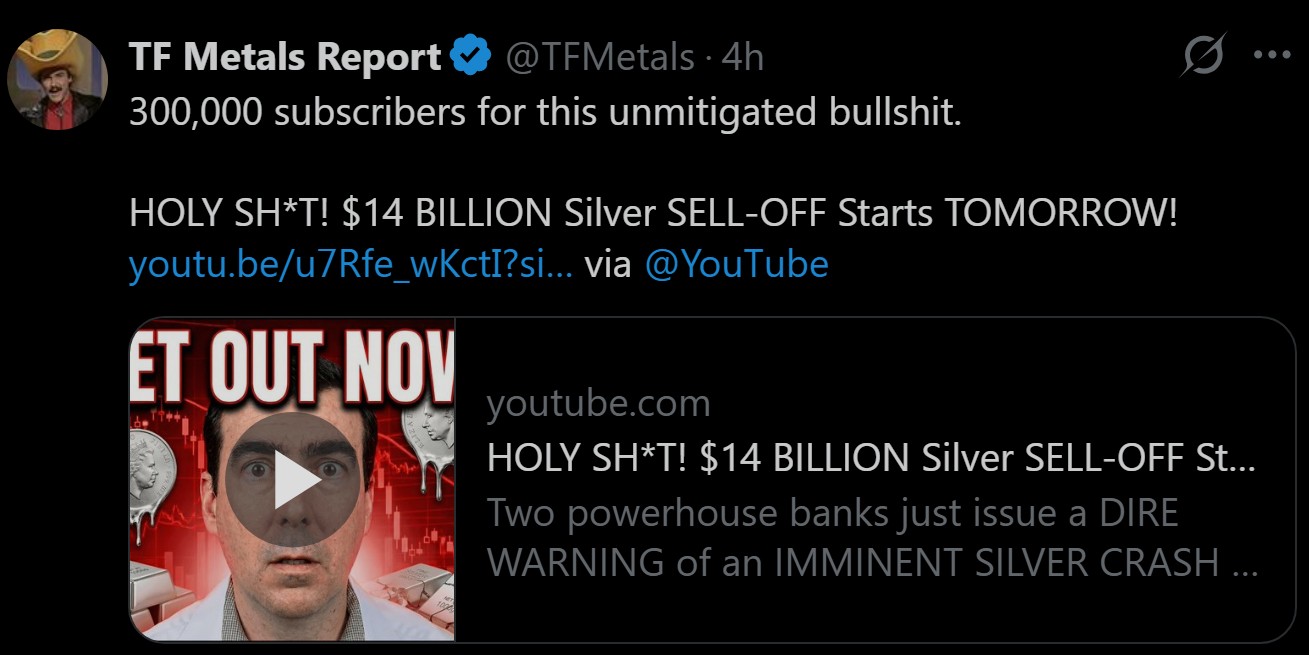This screenshot has width=1309, height=655.
Task: Click the @YouTube mention
Action: pos(736,264)
